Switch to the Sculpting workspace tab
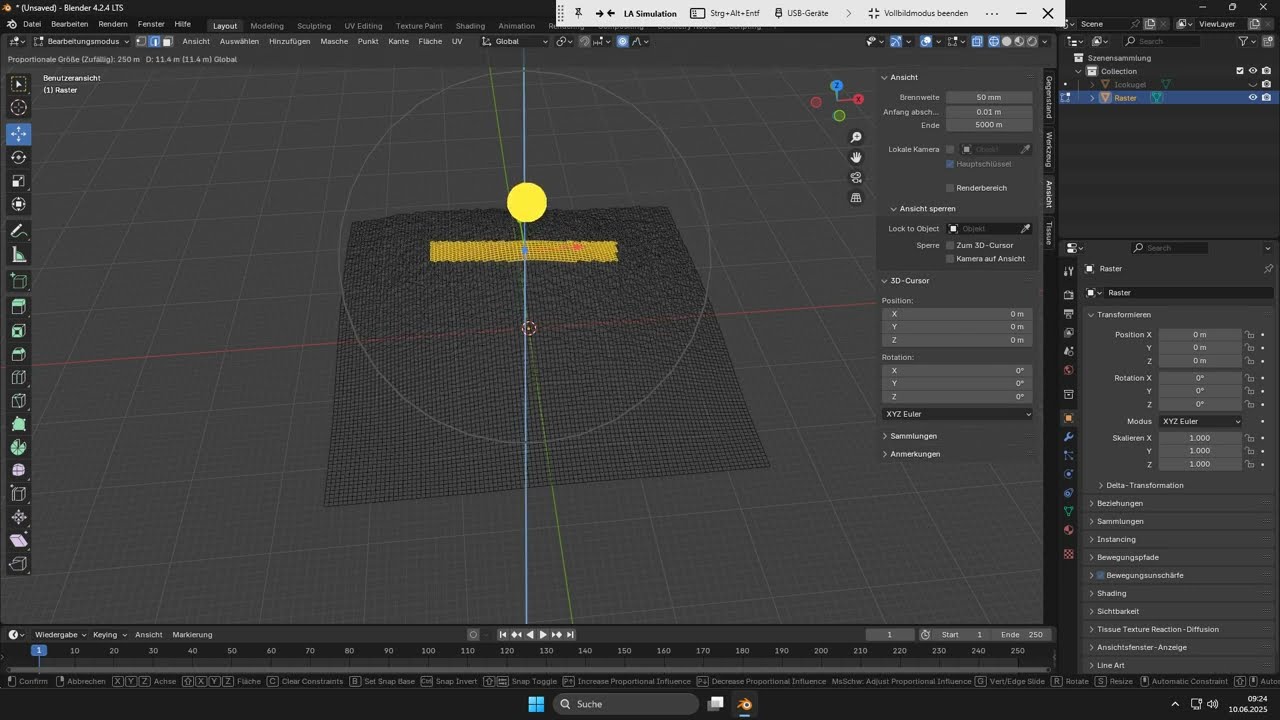The height and width of the screenshot is (720, 1280). [x=313, y=26]
